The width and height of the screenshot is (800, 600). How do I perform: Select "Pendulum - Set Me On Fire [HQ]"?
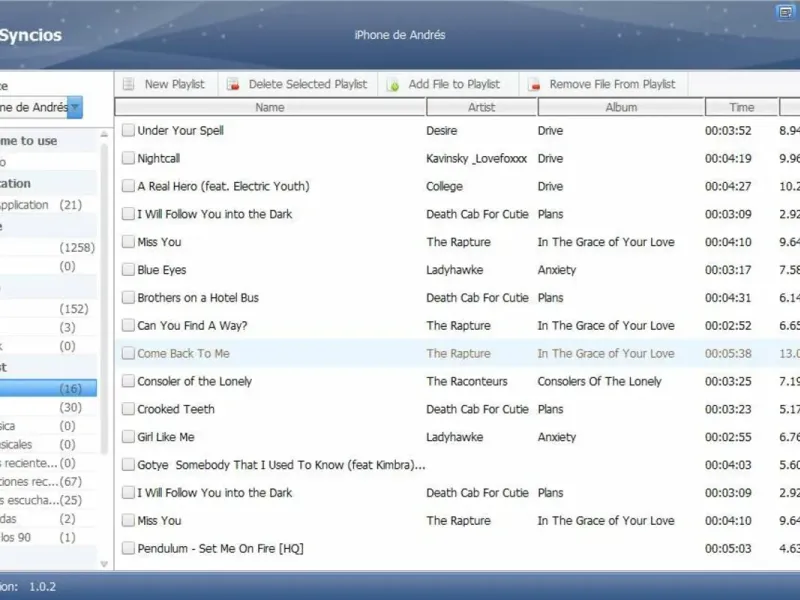[220, 548]
